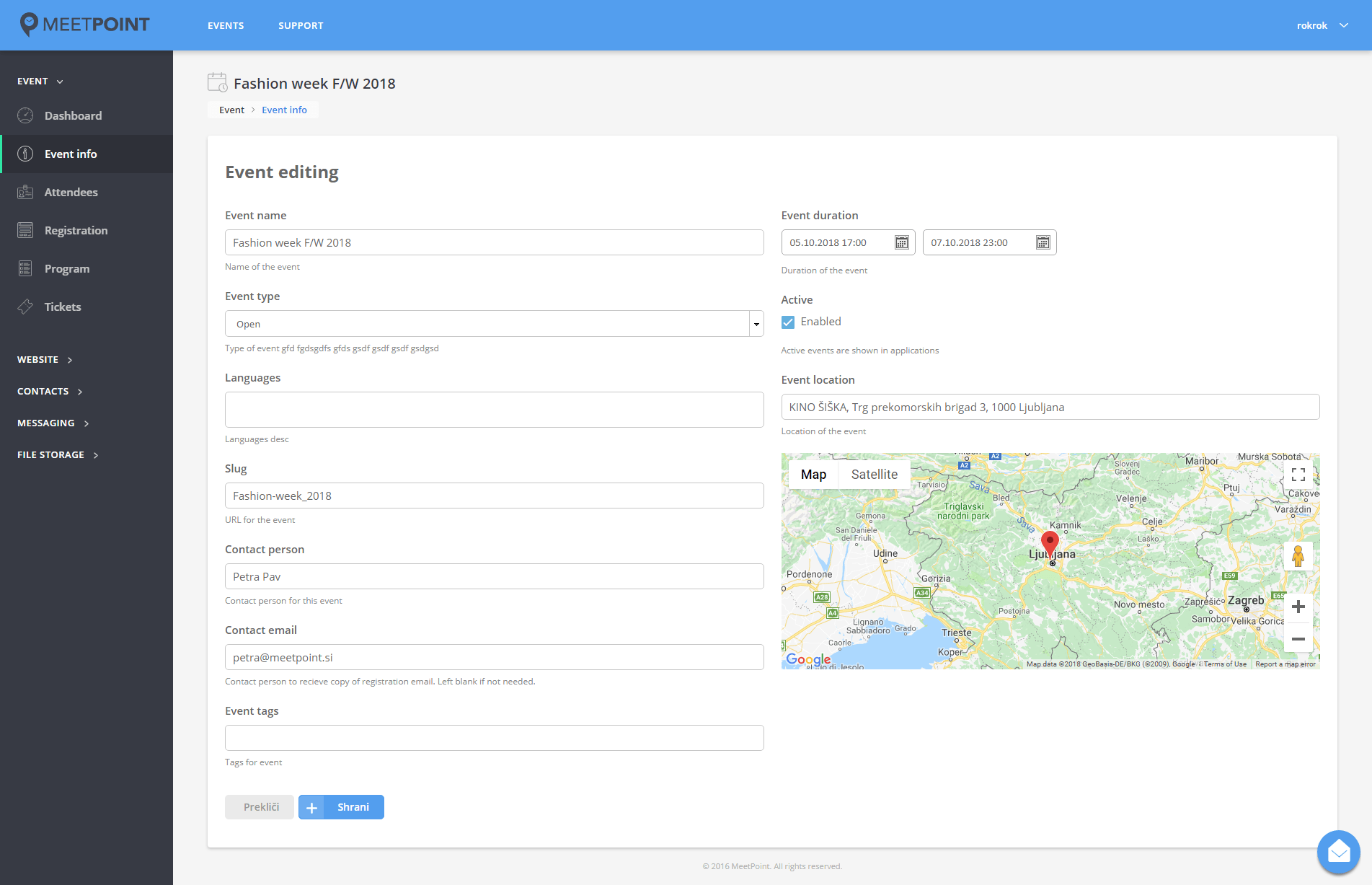Expand the Messaging sidebar section
The height and width of the screenshot is (885, 1372).
click(x=53, y=423)
